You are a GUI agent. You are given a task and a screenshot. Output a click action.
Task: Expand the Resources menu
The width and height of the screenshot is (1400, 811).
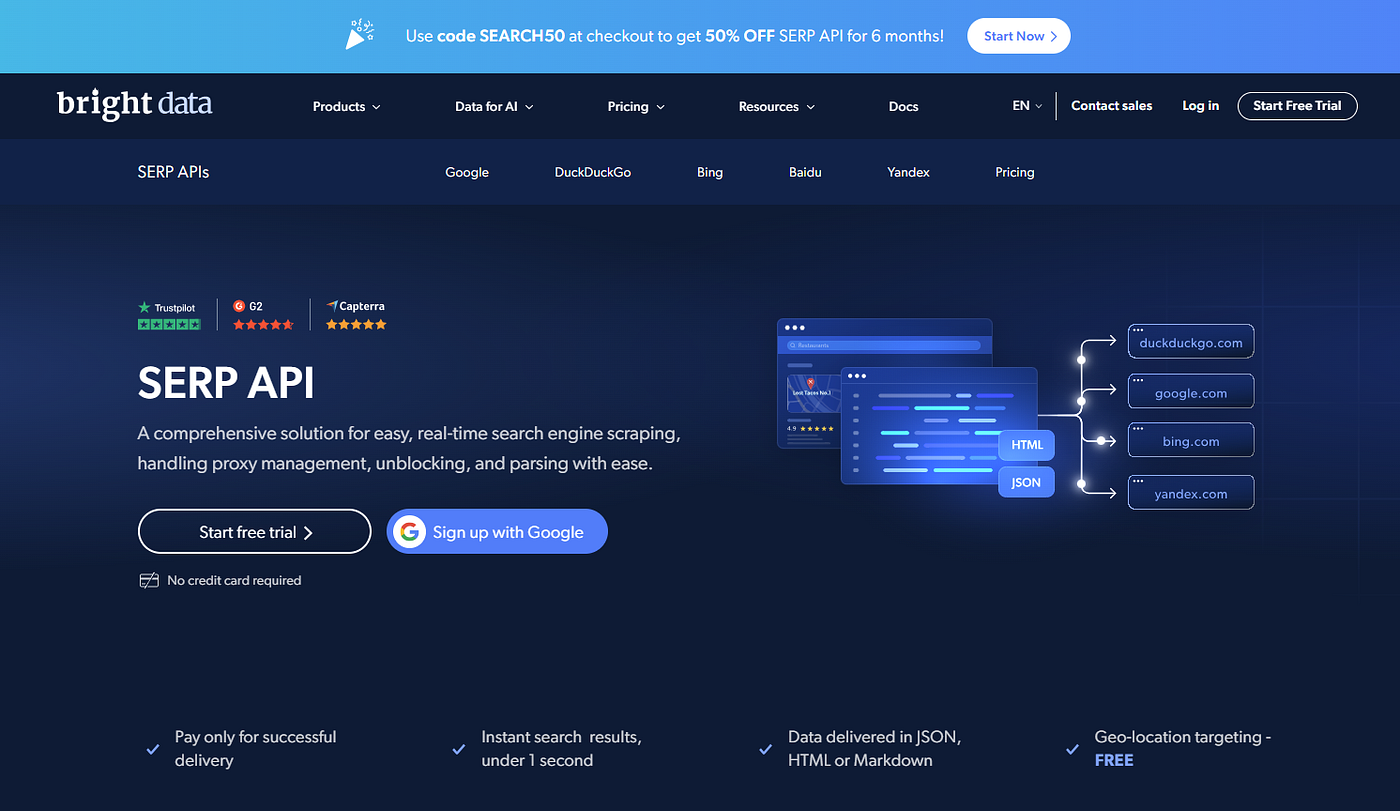coord(777,106)
